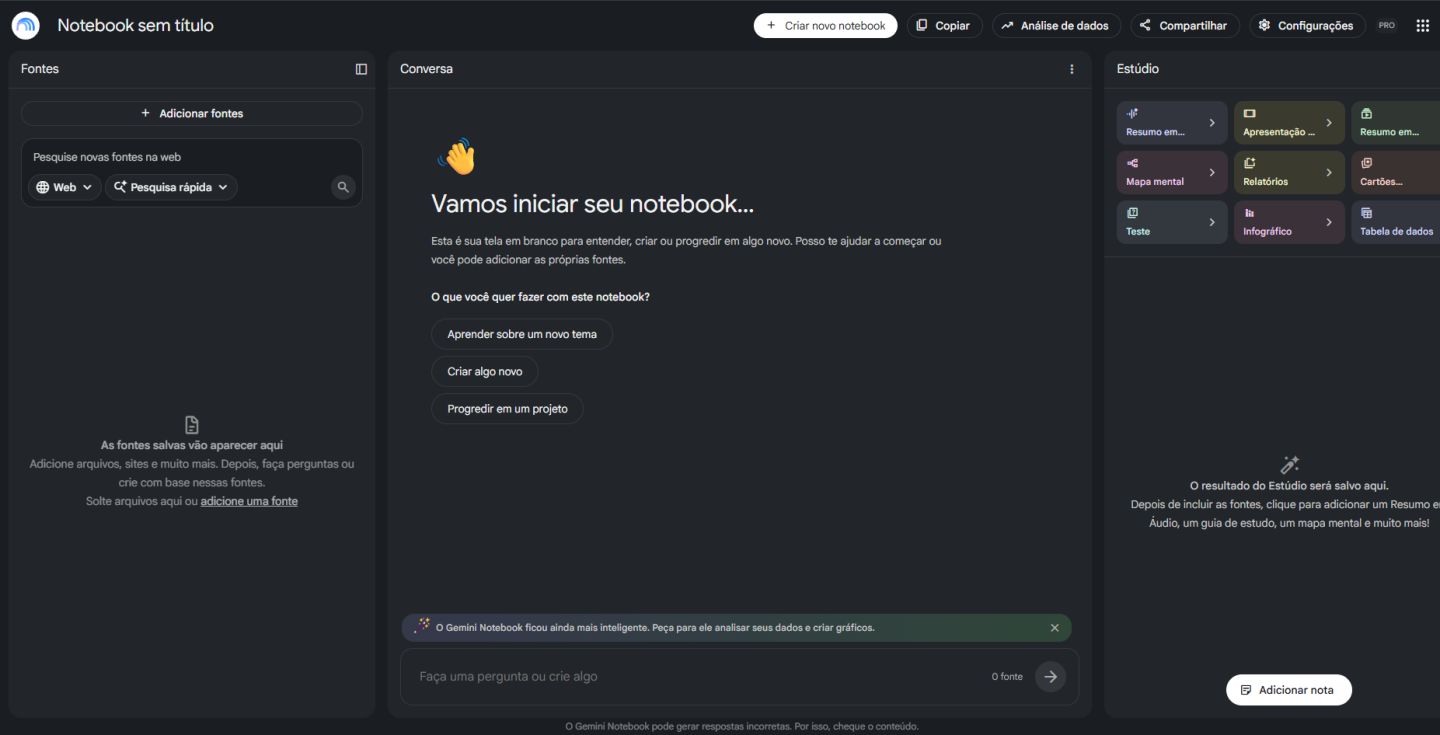Choose Aprender sobre um novo tema
The image size is (1440, 735).
[522, 334]
